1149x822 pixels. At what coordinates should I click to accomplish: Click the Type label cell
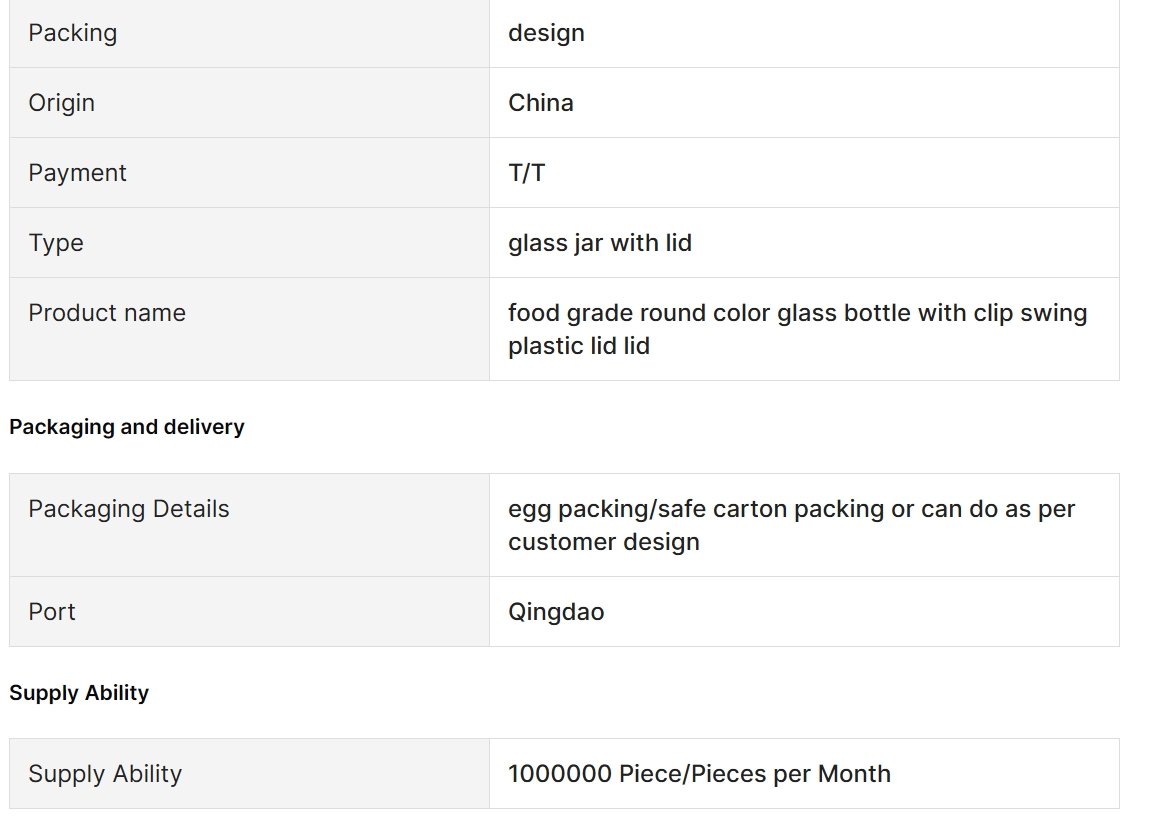[249, 242]
